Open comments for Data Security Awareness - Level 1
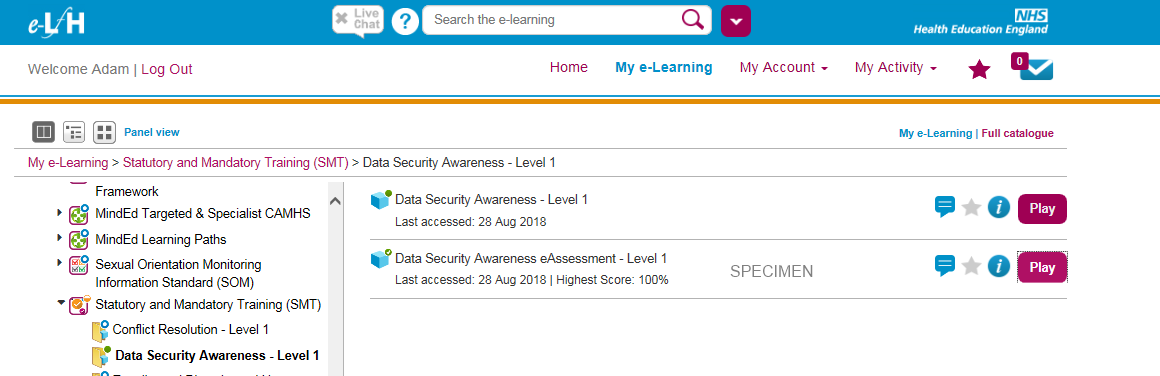Viewport: 1160px width, 376px height. pyautogui.click(x=945, y=207)
